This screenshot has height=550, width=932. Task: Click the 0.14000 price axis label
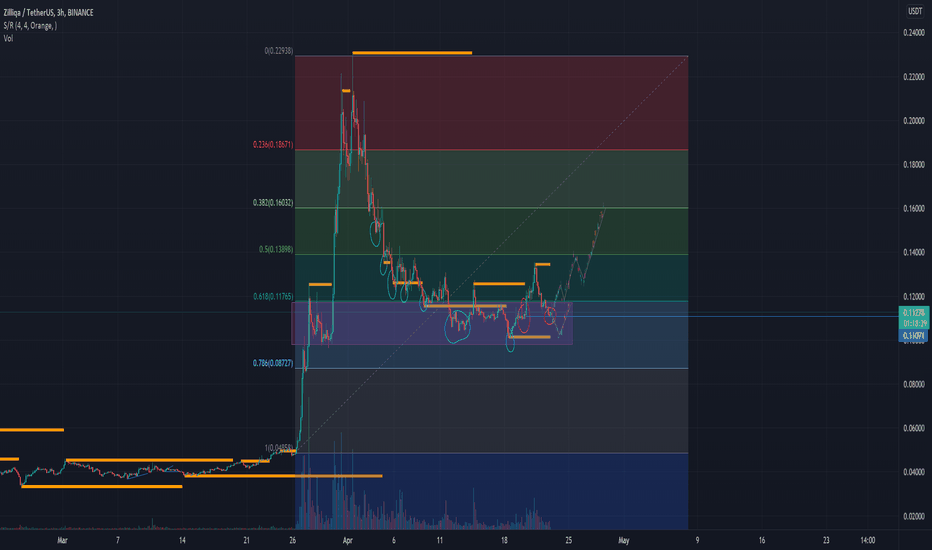[914, 253]
